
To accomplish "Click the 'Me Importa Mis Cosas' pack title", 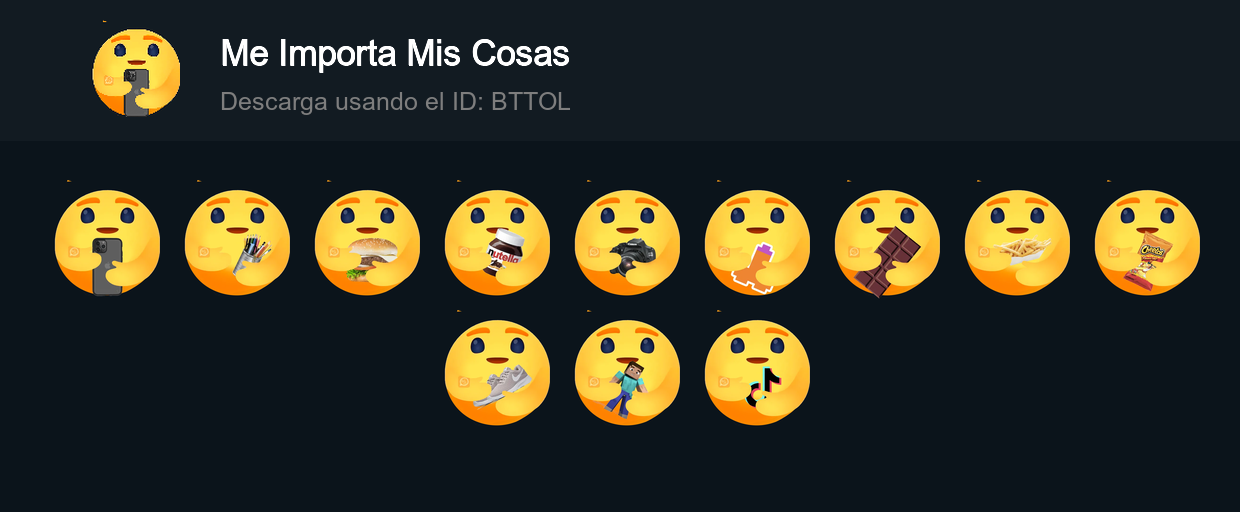I will (395, 53).
